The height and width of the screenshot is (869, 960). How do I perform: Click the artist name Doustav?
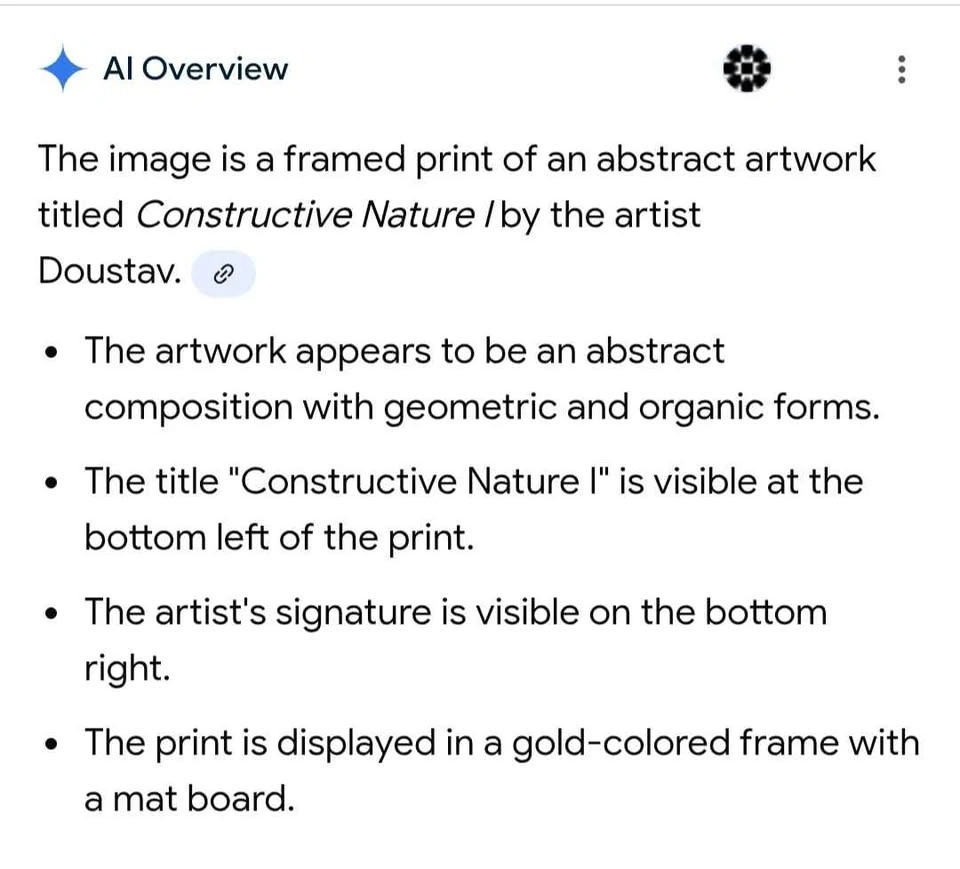110,271
